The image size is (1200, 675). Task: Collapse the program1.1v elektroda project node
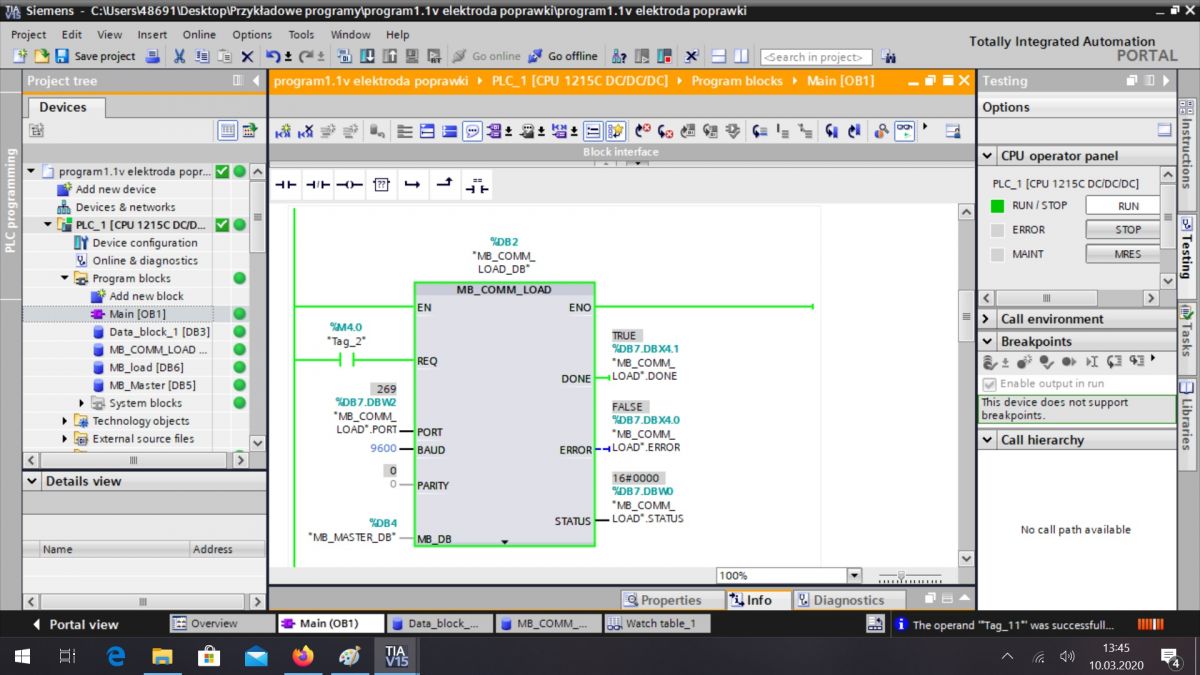32,171
